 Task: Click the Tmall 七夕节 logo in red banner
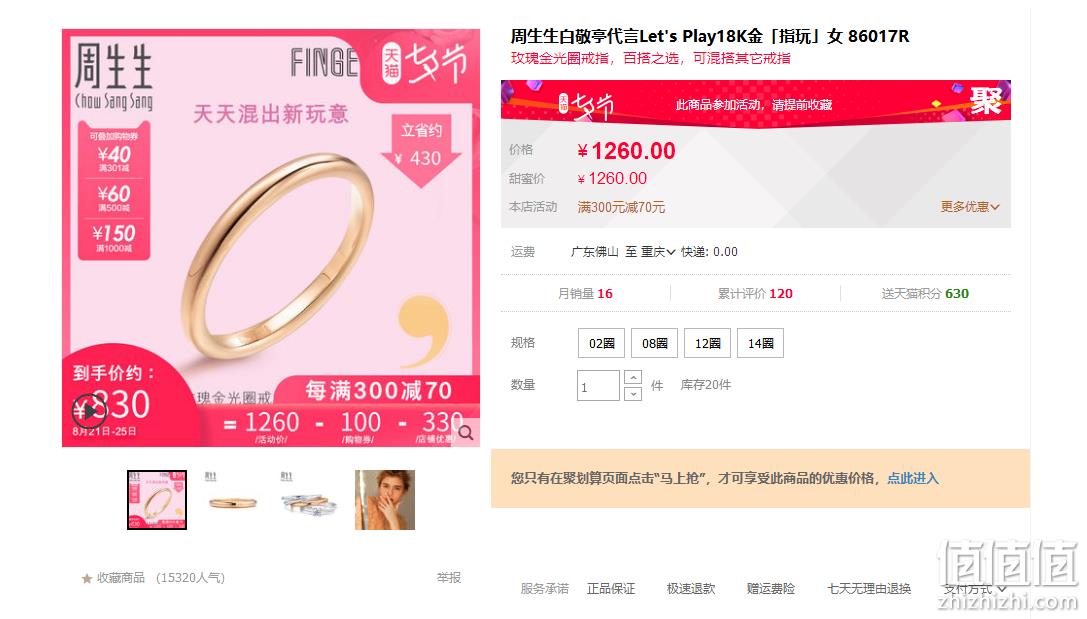point(586,105)
